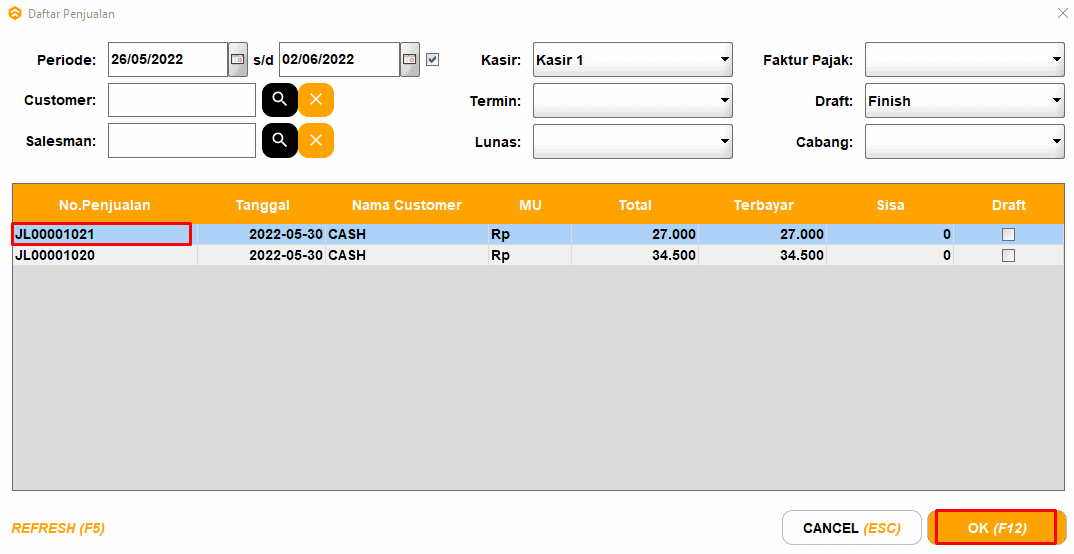Select sale row JL00001020
This screenshot has width=1074, height=554.
click(x=538, y=255)
